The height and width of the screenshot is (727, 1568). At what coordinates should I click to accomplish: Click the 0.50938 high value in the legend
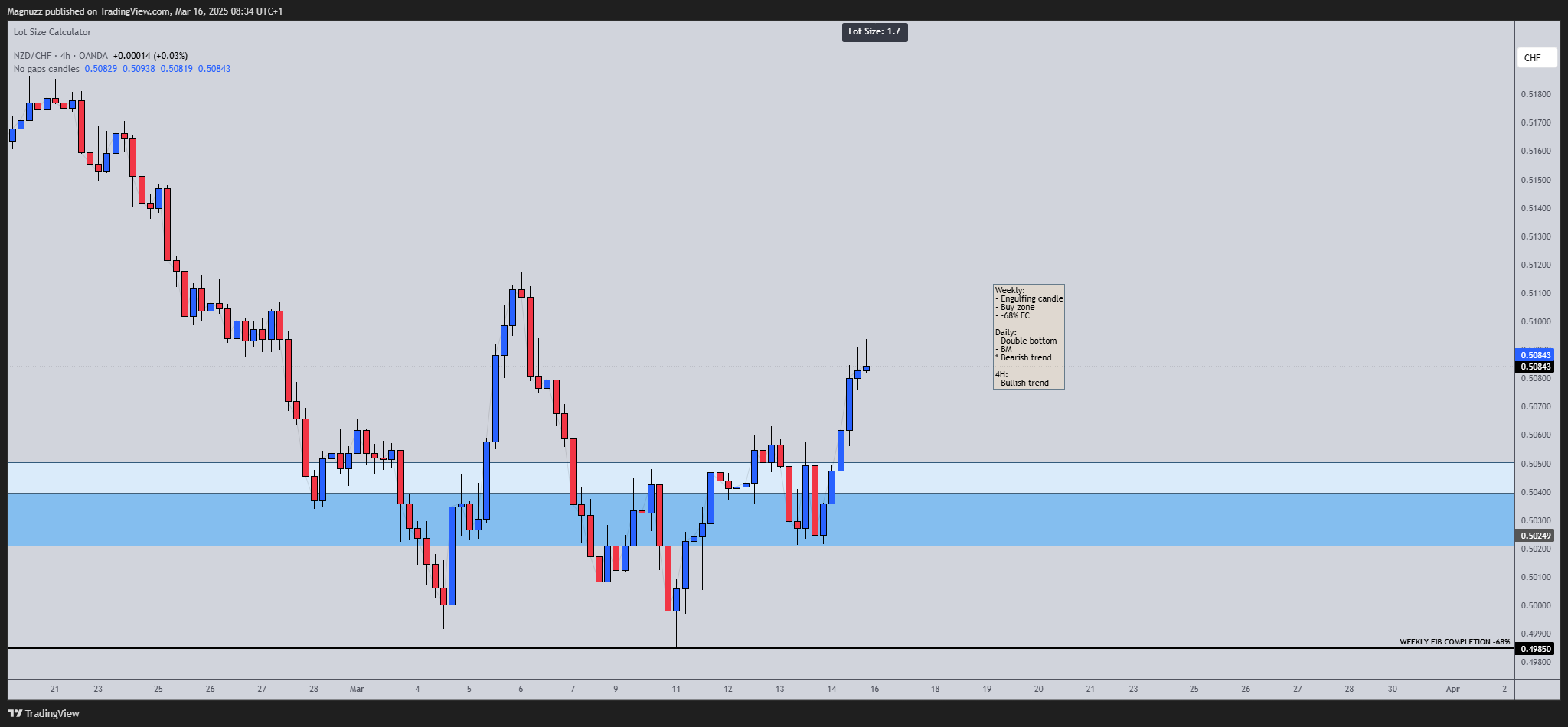[x=139, y=69]
